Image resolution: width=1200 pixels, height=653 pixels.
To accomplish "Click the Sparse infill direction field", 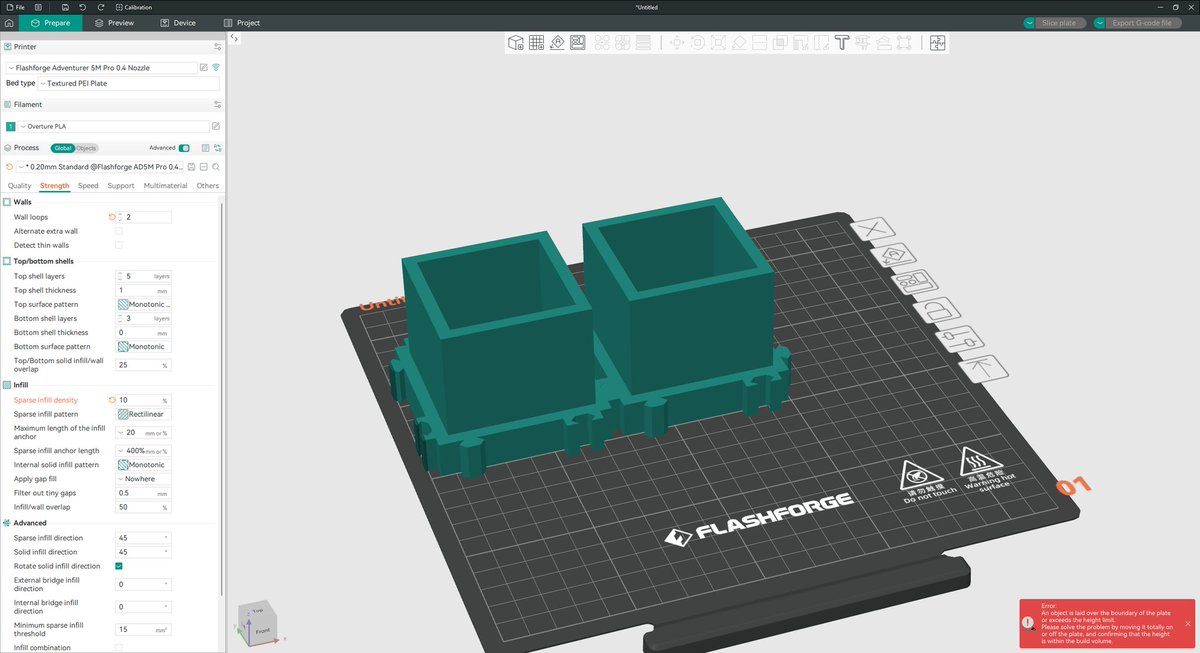I will pos(143,538).
